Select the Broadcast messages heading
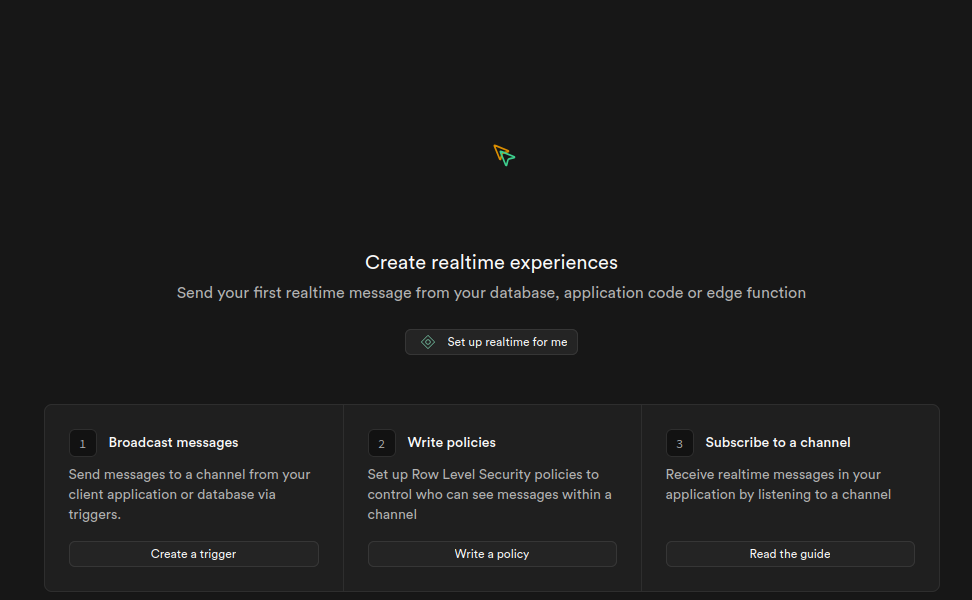This screenshot has height=600, width=972. [173, 442]
